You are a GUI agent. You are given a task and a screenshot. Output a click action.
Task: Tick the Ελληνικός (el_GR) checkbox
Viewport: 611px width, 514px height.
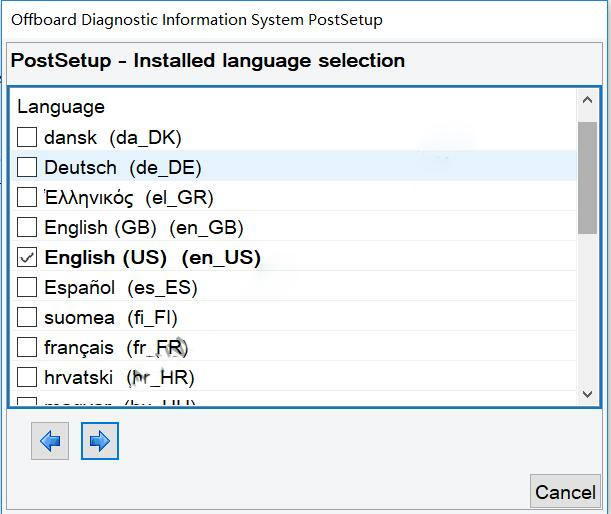(x=28, y=197)
